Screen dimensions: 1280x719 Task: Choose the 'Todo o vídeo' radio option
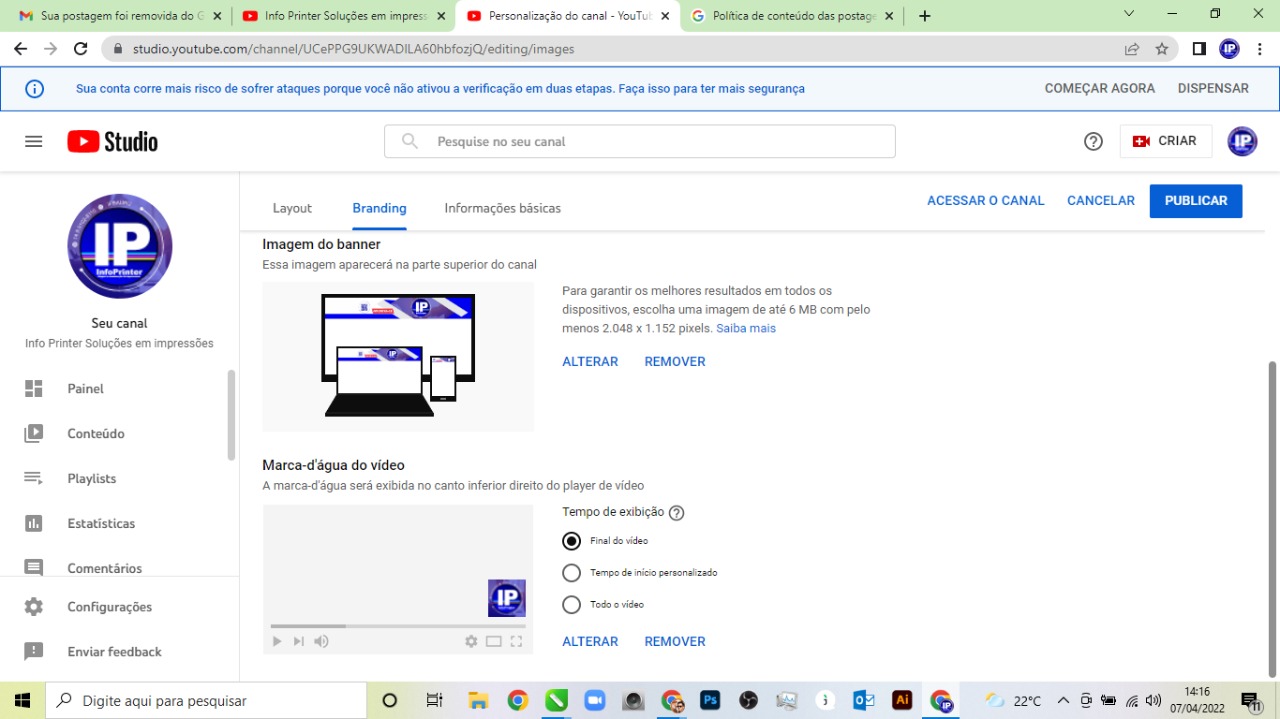(571, 605)
